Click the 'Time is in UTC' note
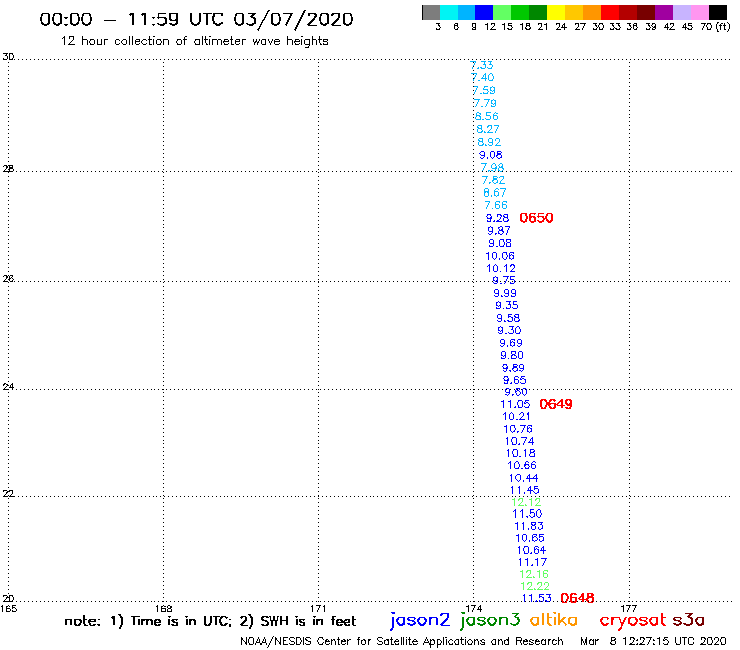 coord(181,621)
